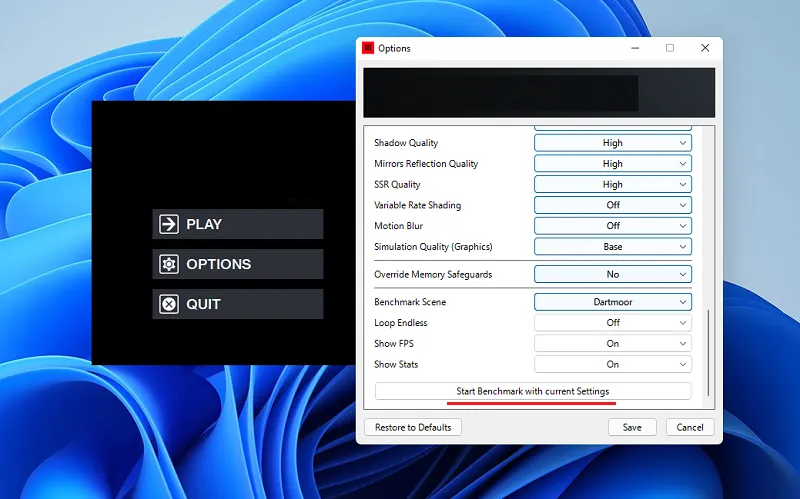Open the Mirrors Reflection Quality dropdown
800x499 pixels.
[613, 164]
